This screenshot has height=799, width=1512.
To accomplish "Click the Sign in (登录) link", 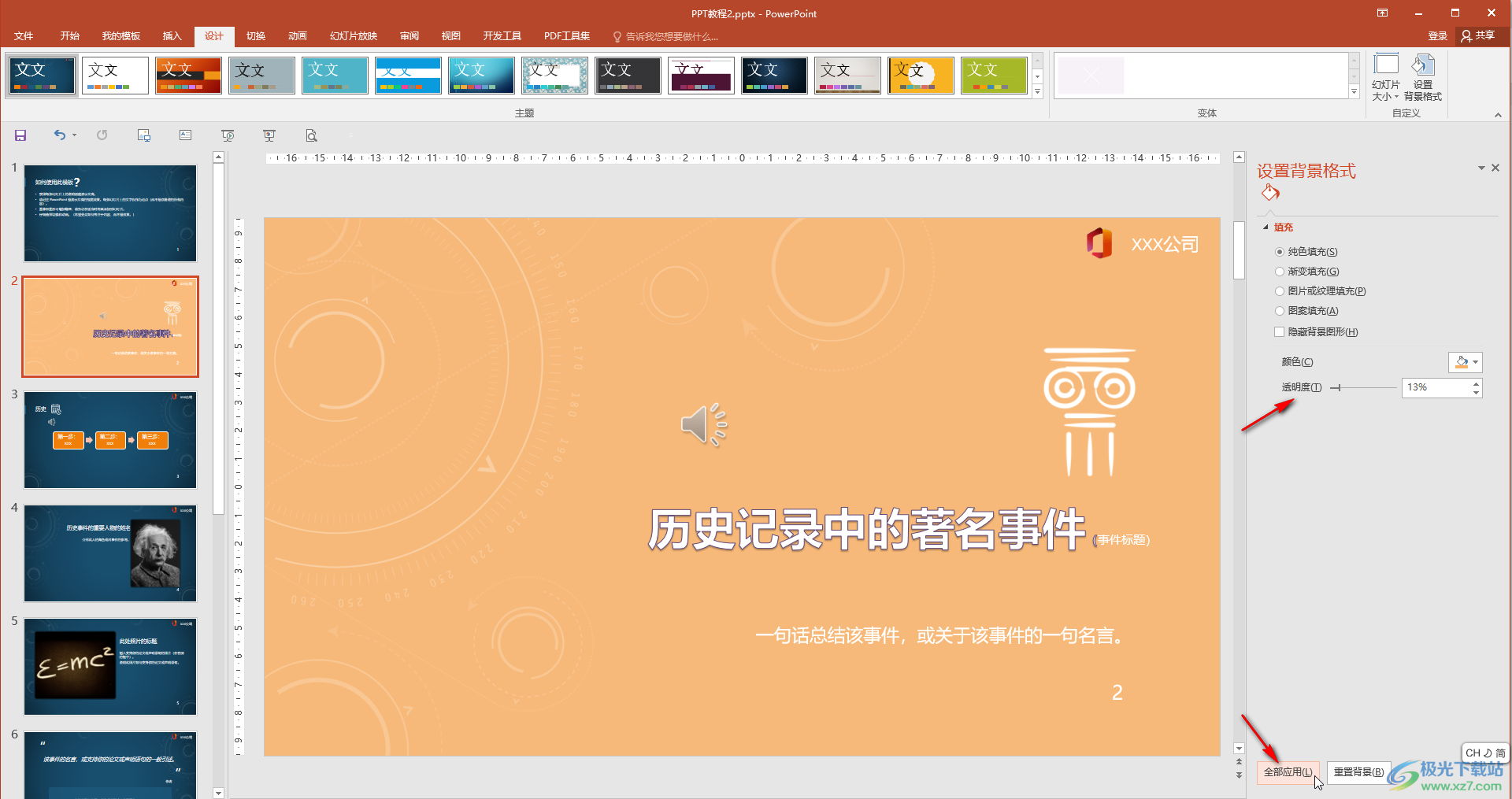I will (1438, 36).
